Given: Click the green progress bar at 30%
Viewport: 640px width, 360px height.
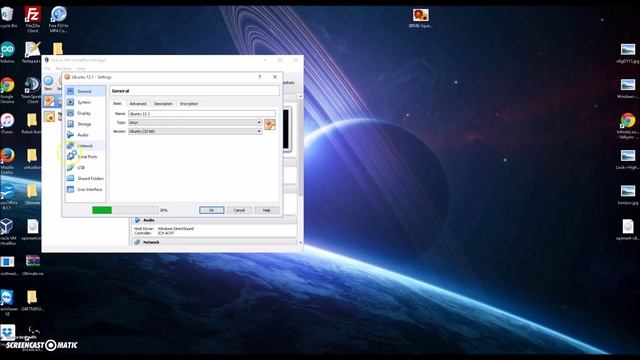Looking at the screenshot, I should click(102, 210).
